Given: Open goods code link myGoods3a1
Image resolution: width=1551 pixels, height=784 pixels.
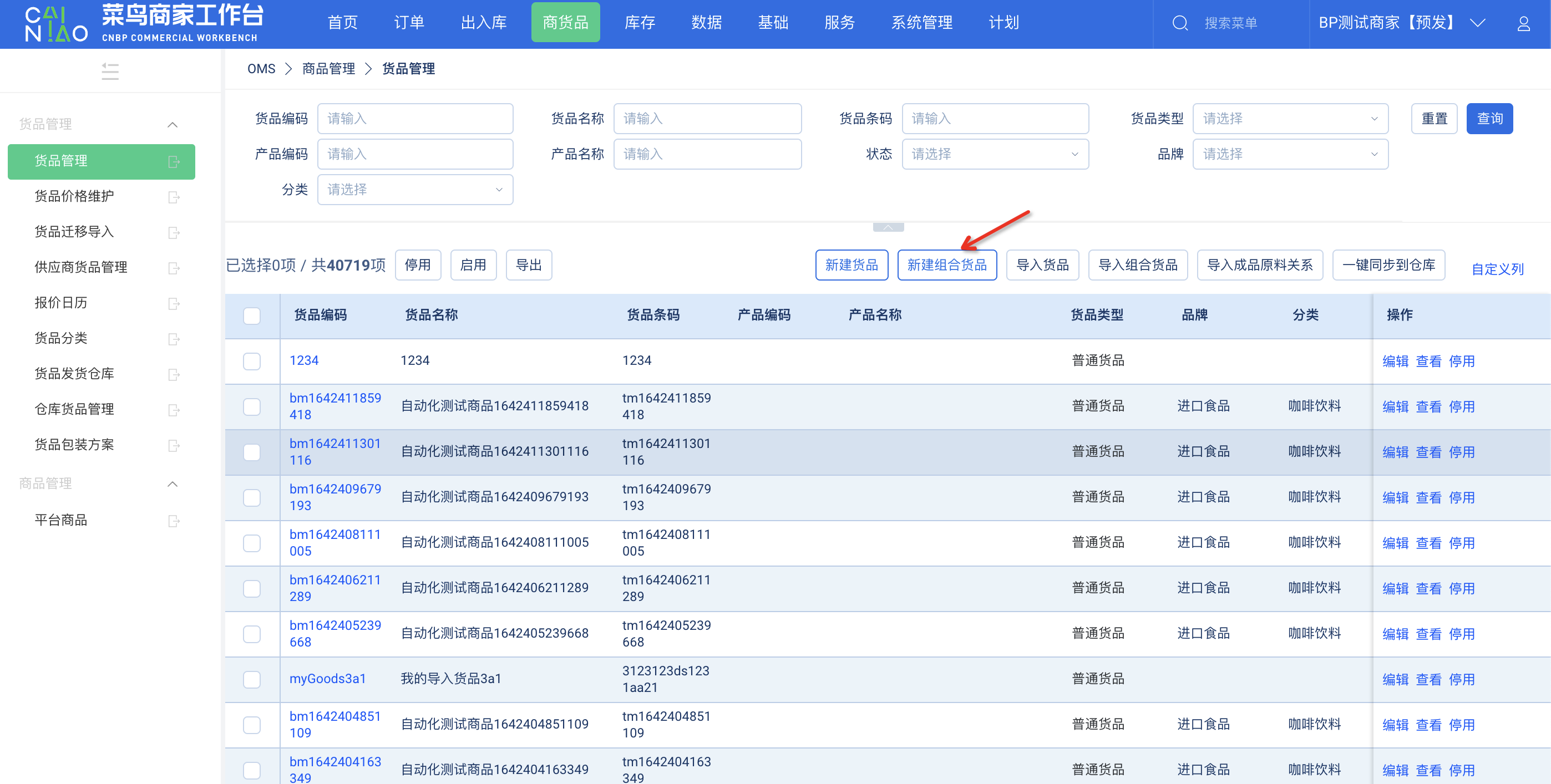Looking at the screenshot, I should pyautogui.click(x=327, y=679).
